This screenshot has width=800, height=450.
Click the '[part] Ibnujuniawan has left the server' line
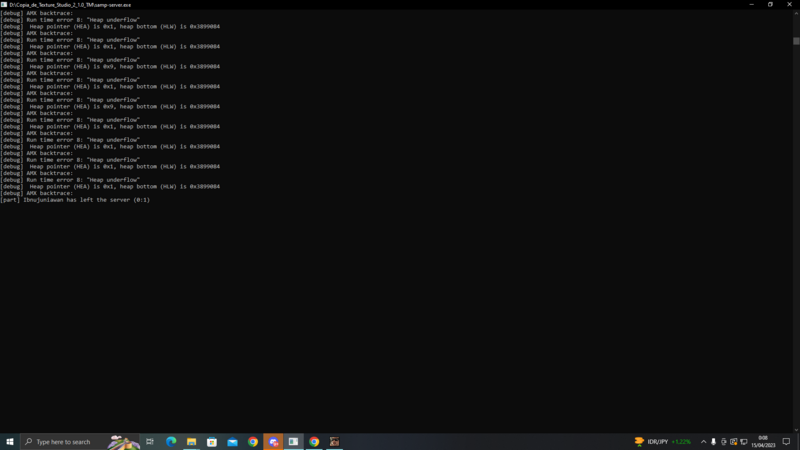[x=75, y=200]
